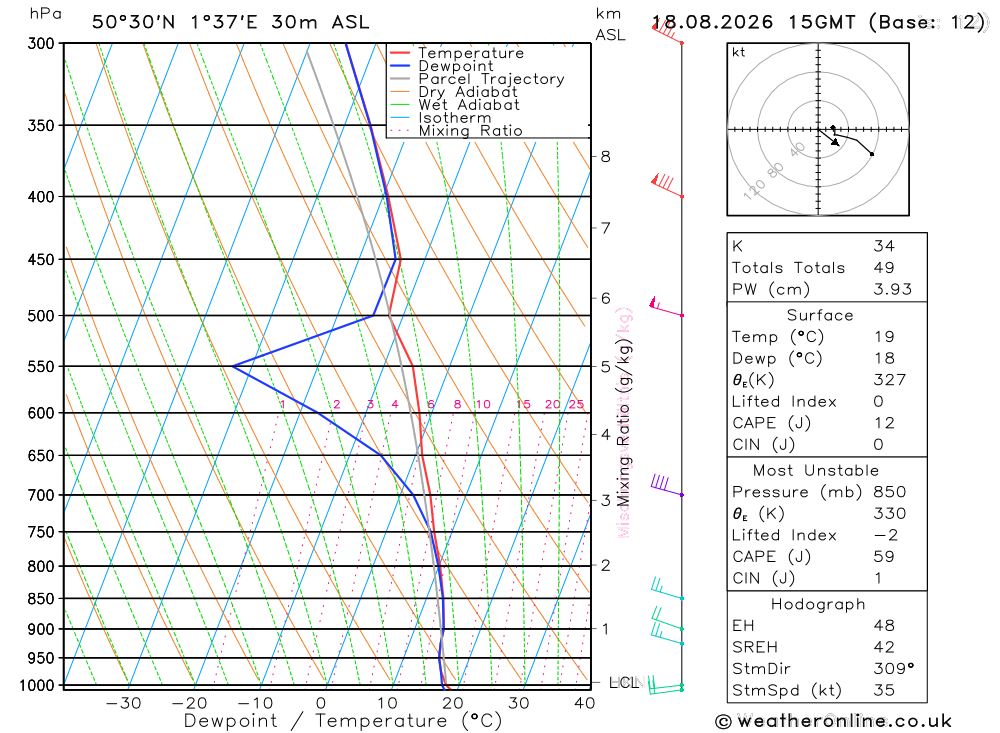The image size is (1000, 733).
Task: Click the Most Unstable CIN value 1
Action: [x=878, y=578]
